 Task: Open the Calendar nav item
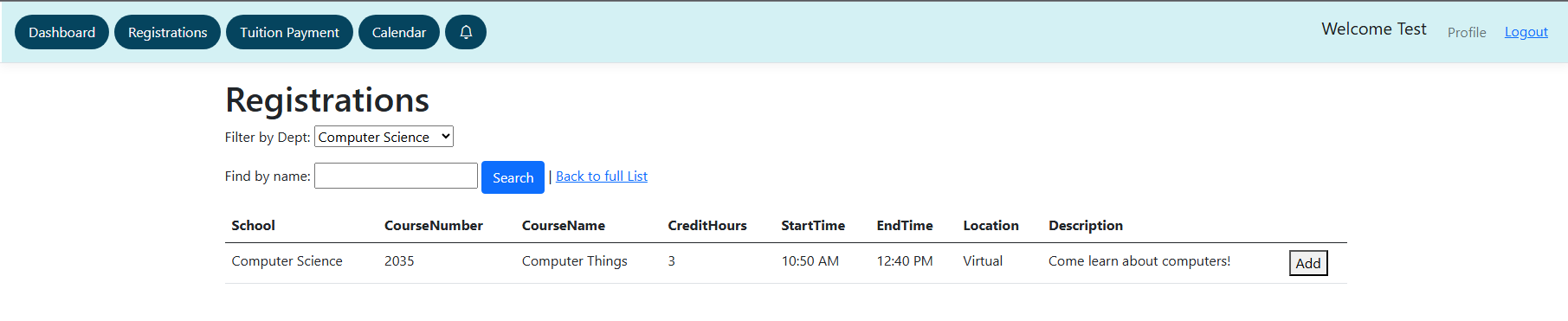click(x=399, y=32)
